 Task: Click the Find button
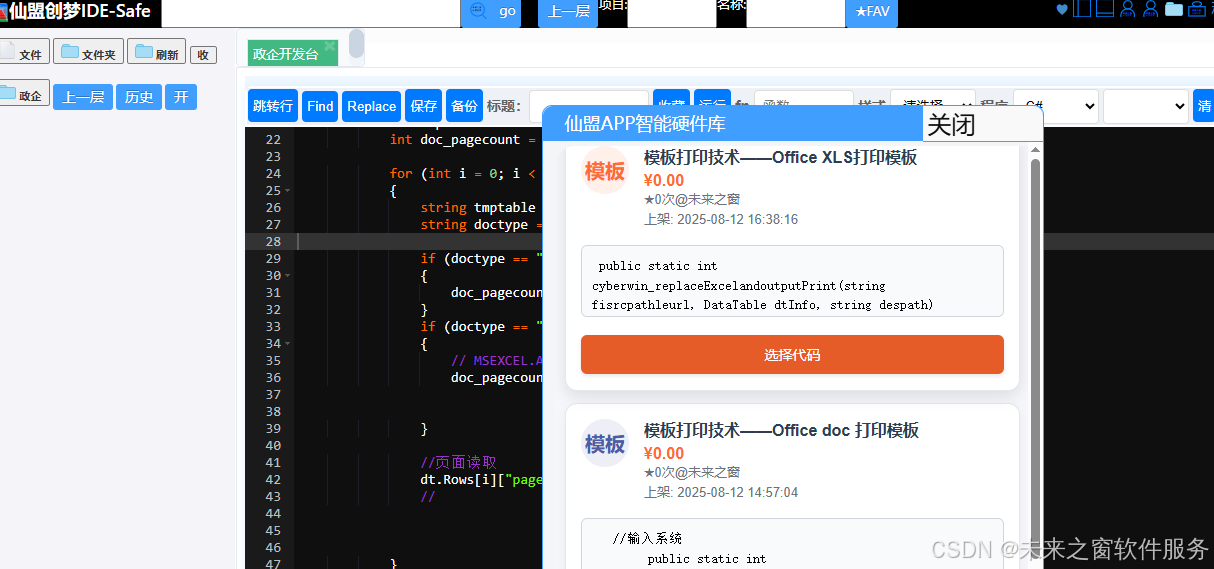[x=320, y=106]
